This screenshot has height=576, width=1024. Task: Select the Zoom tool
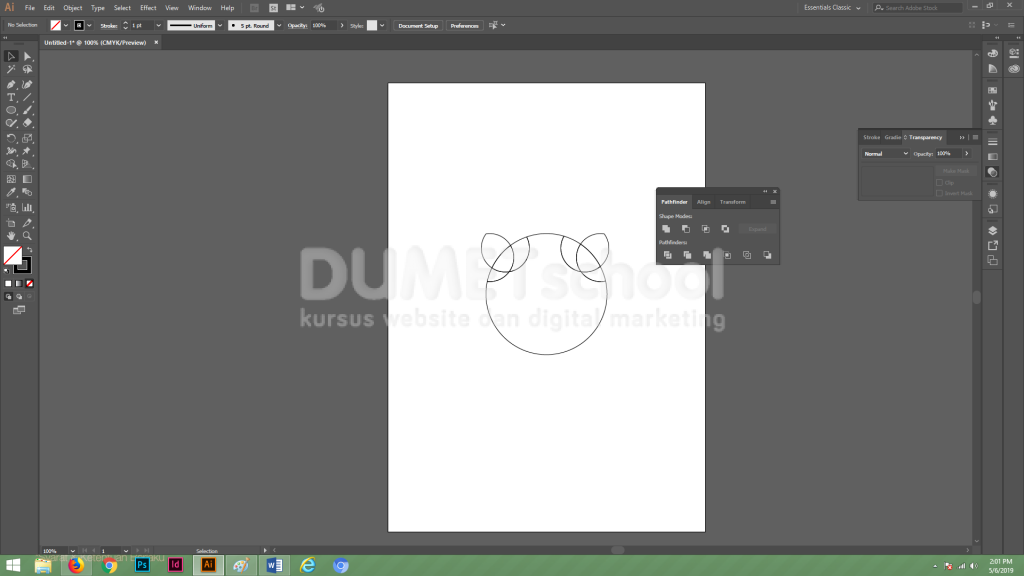click(x=27, y=236)
